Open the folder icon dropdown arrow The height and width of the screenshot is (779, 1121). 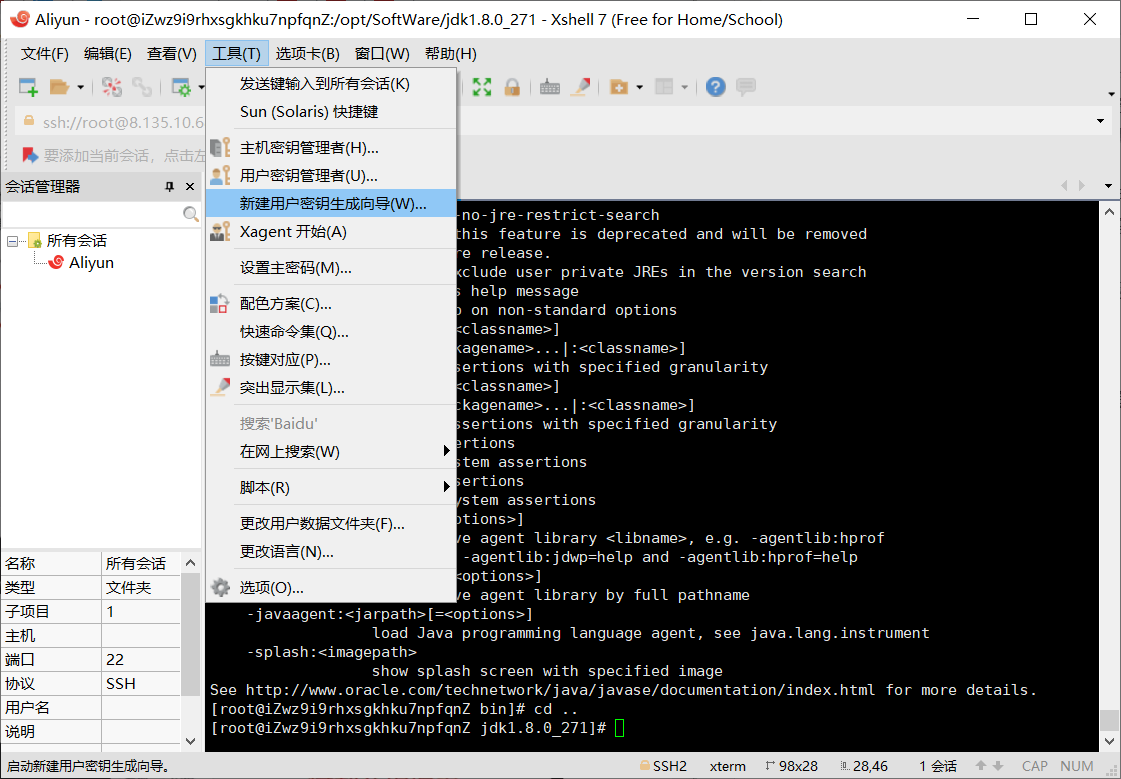80,87
